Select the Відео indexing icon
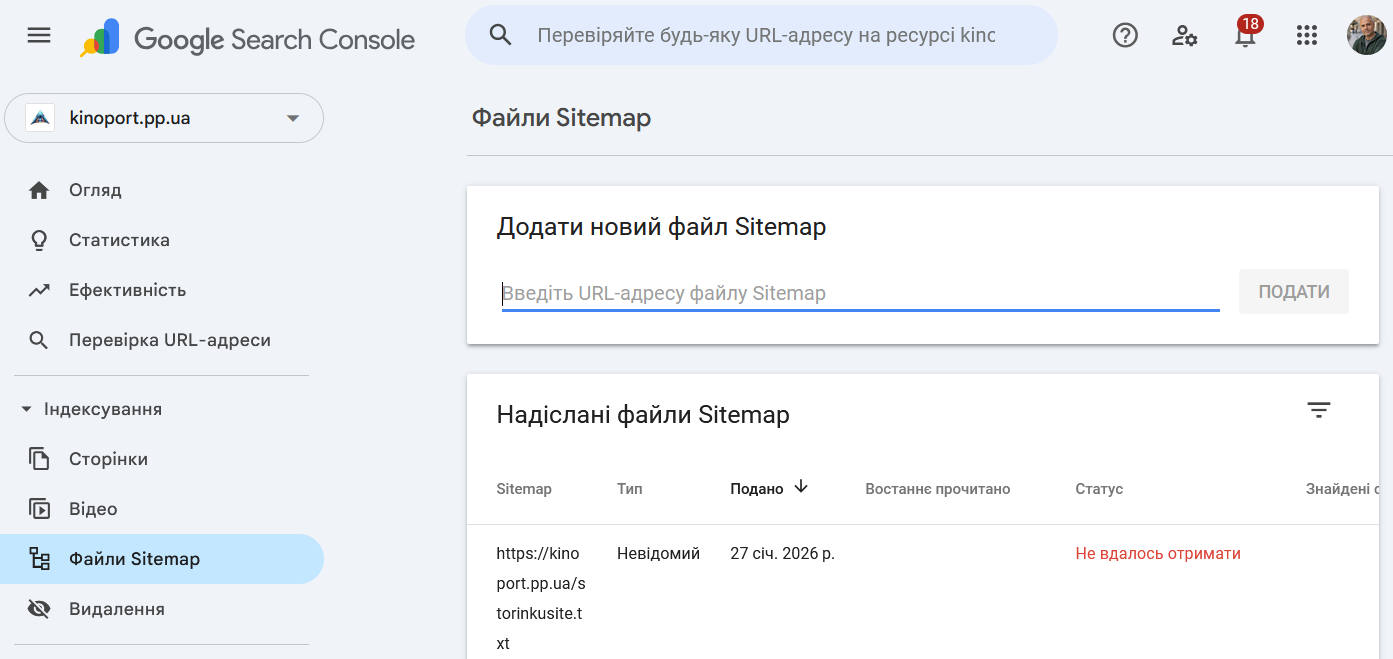The image size is (1393, 659). pos(38,508)
